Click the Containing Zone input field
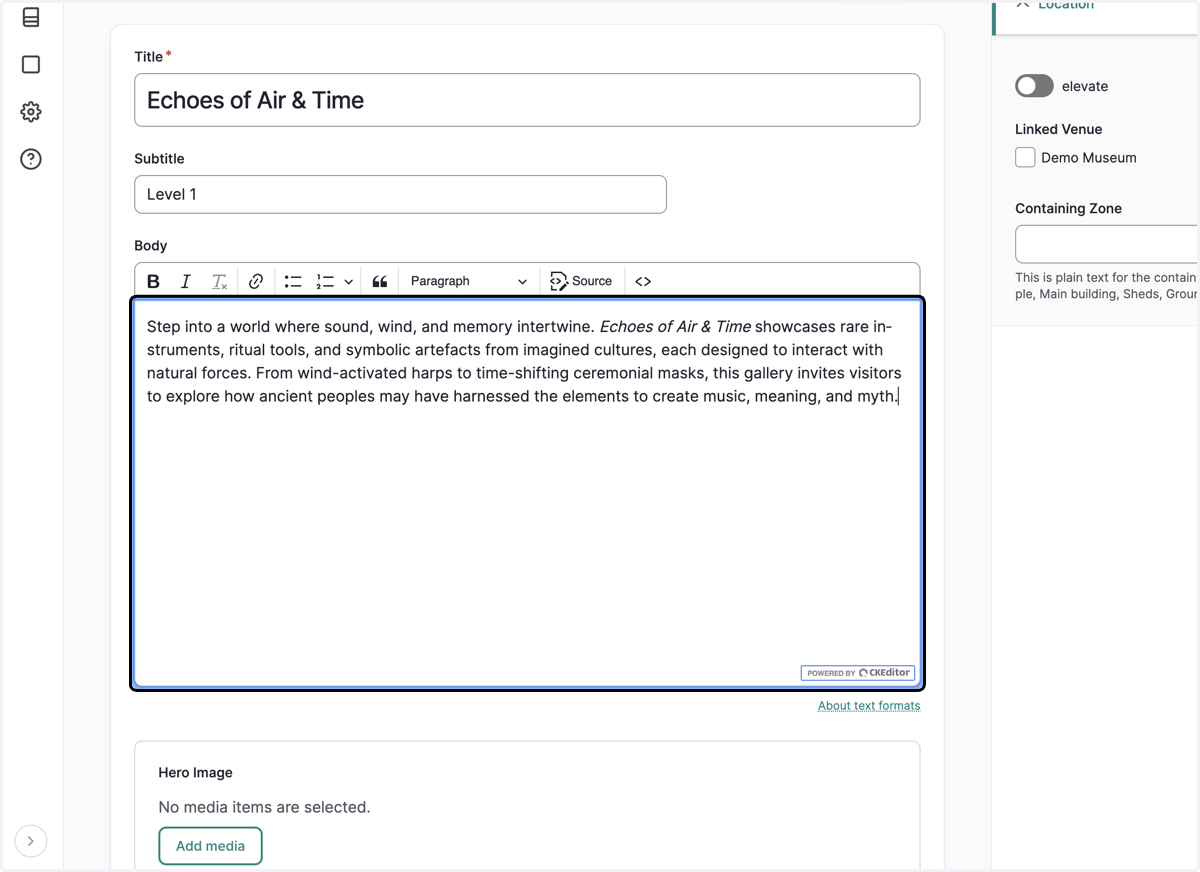Viewport: 1200px width, 872px height. point(1107,244)
